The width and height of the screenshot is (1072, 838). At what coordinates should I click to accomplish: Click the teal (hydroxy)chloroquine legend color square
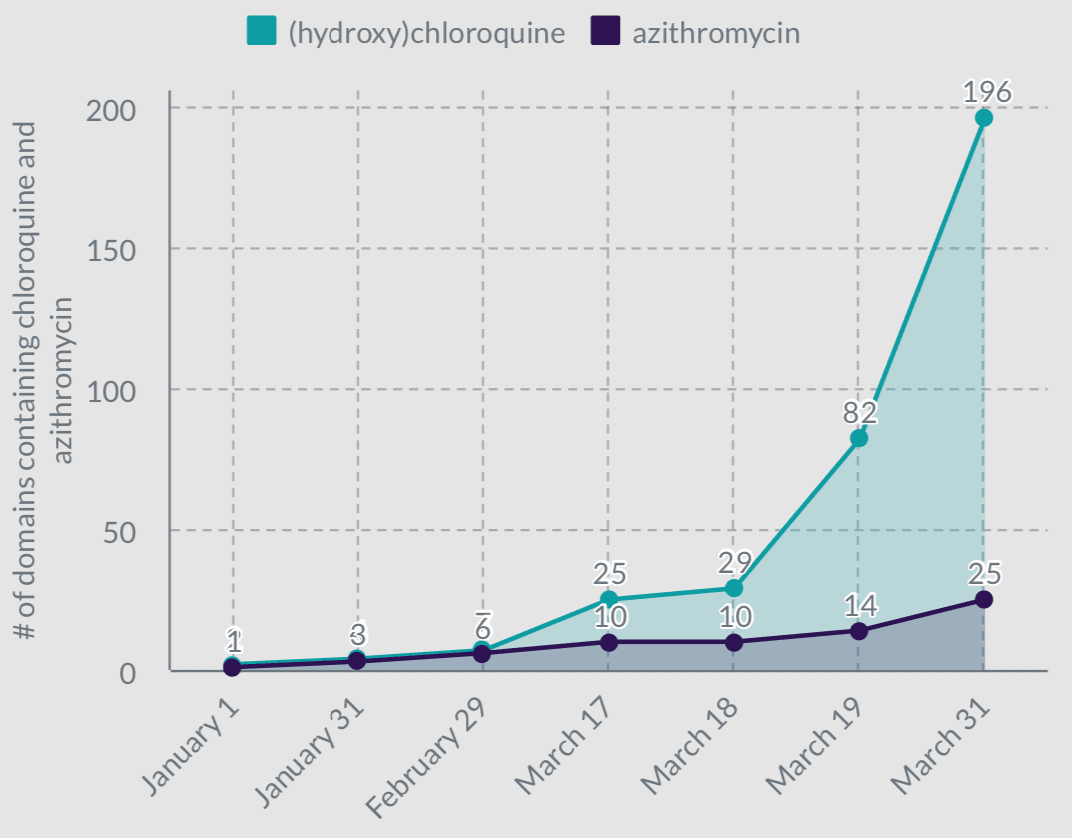[262, 32]
